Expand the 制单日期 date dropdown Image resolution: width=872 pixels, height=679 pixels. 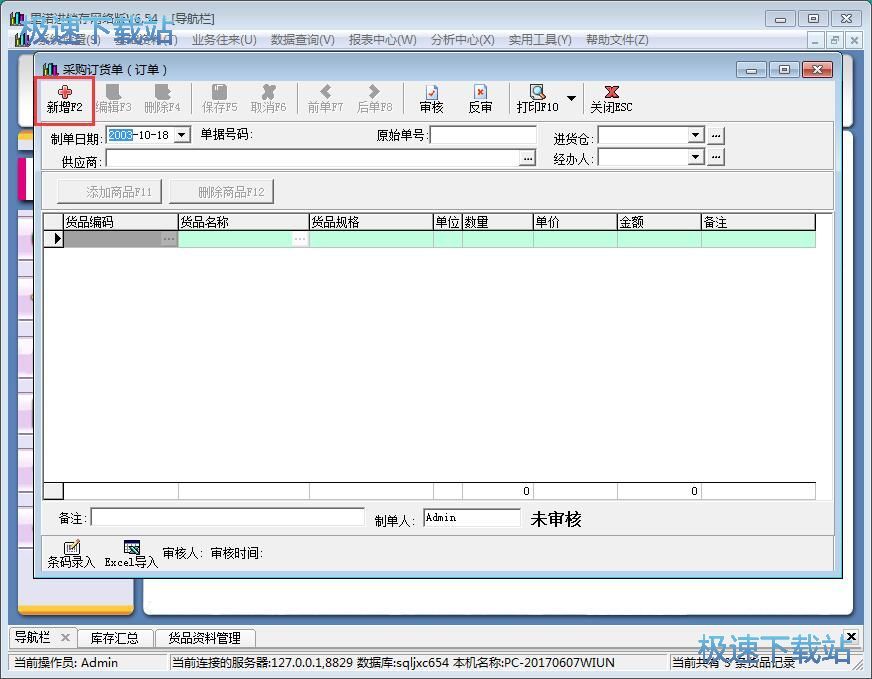point(181,135)
